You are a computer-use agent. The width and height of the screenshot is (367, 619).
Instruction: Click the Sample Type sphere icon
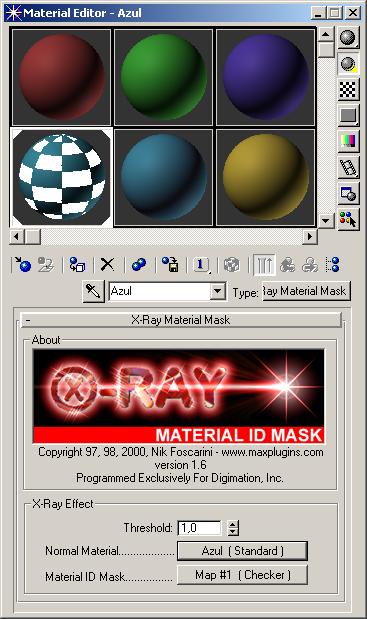[348, 38]
